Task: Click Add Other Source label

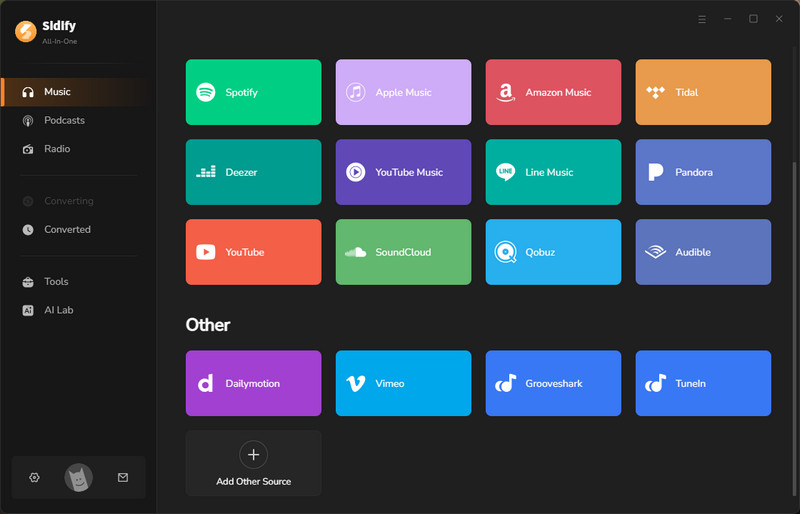Action: [254, 481]
